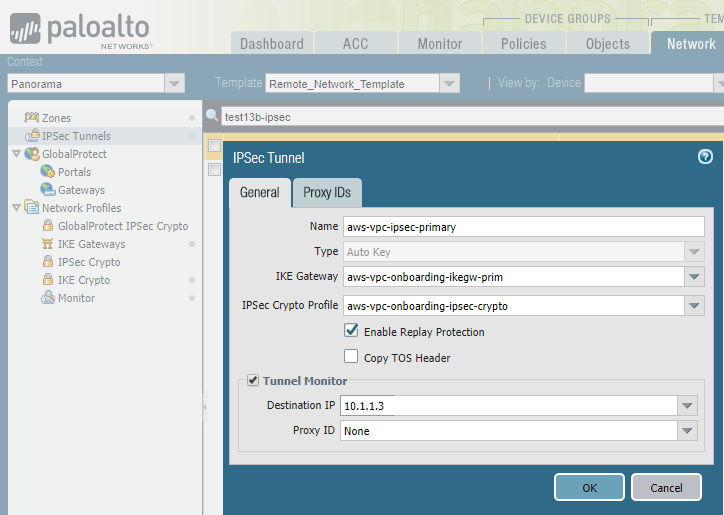The image size is (724, 515).
Task: Click the search magnifier icon
Action: tap(212, 115)
